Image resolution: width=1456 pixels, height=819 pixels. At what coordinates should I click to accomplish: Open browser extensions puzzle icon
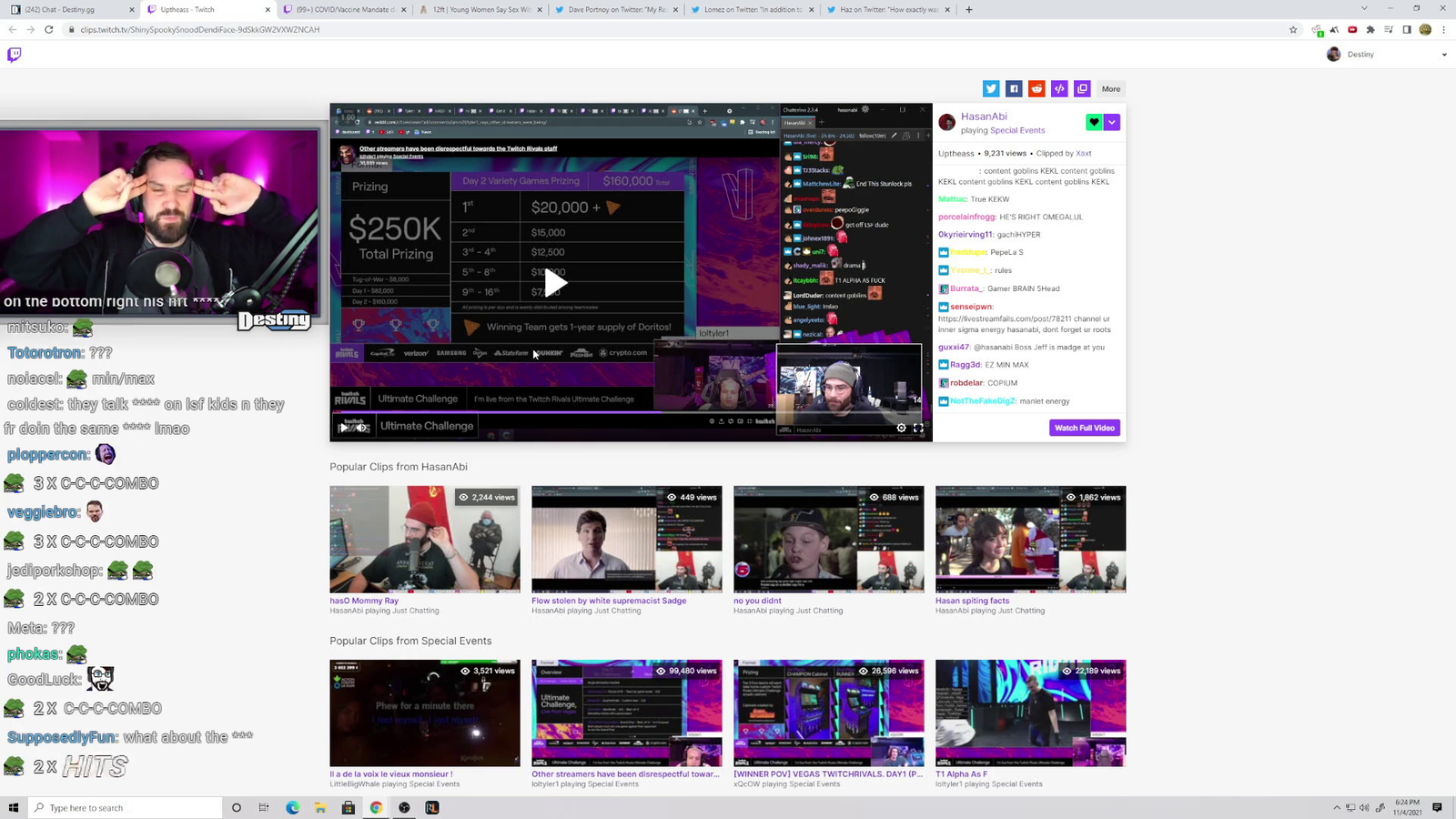[1370, 29]
